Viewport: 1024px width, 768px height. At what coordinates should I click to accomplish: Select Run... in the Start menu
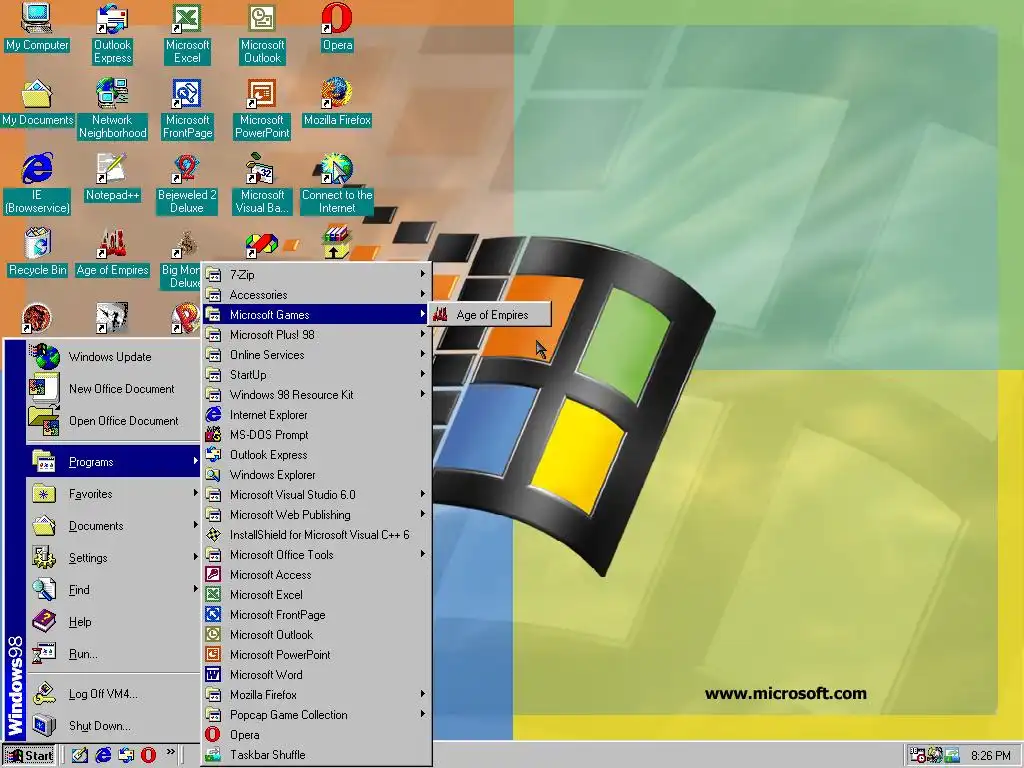114,654
